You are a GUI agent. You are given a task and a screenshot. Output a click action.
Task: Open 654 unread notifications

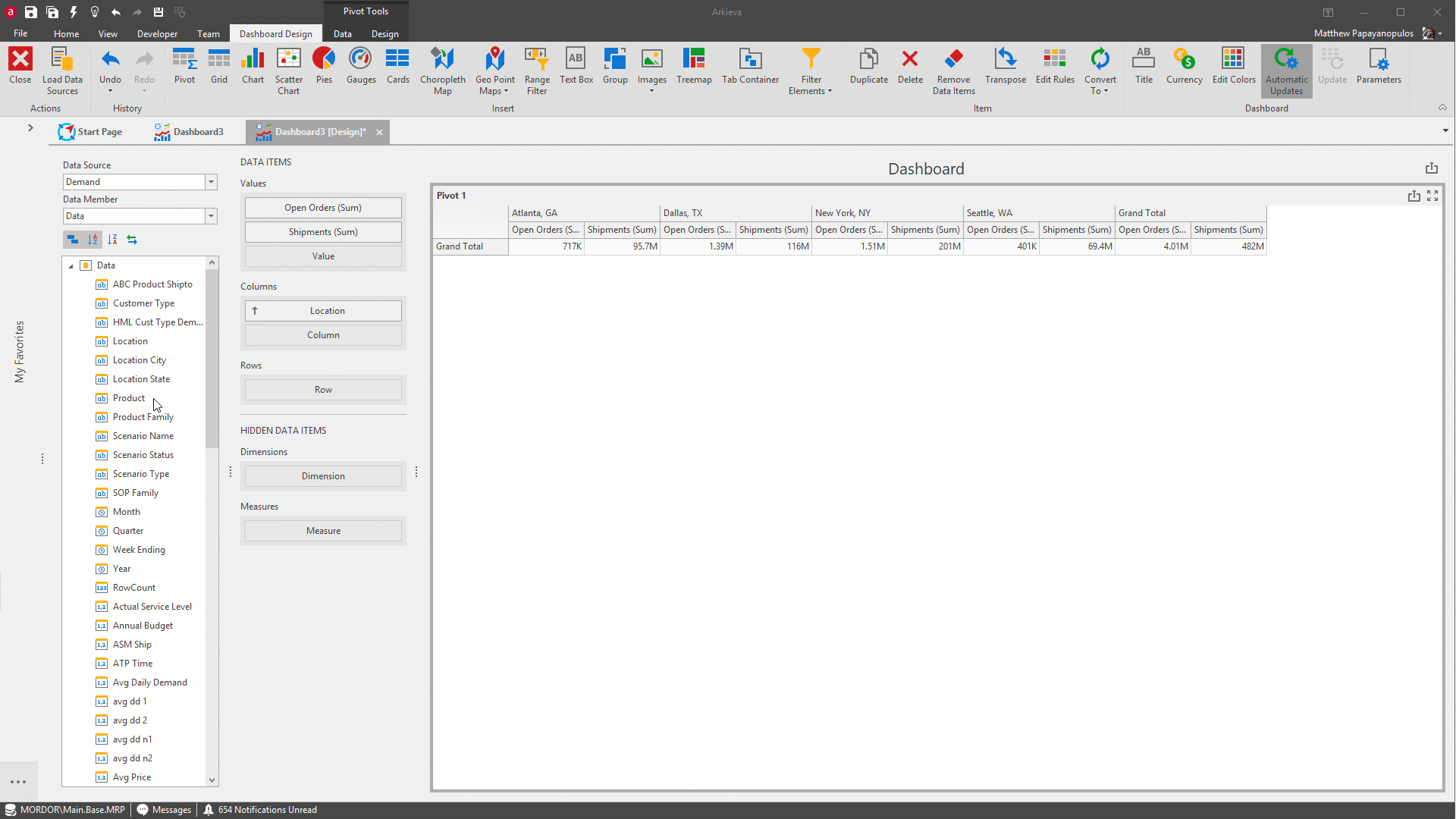tap(260, 810)
